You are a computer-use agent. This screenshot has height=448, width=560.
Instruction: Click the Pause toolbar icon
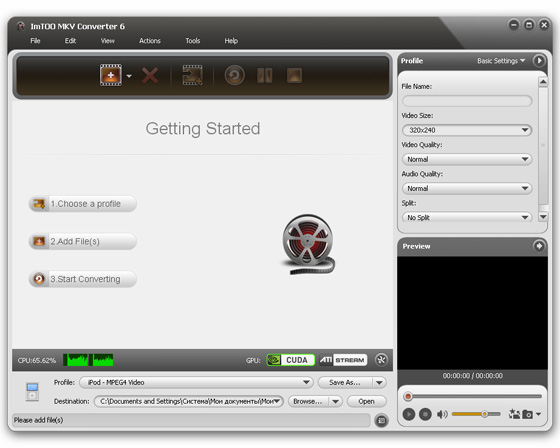[265, 75]
